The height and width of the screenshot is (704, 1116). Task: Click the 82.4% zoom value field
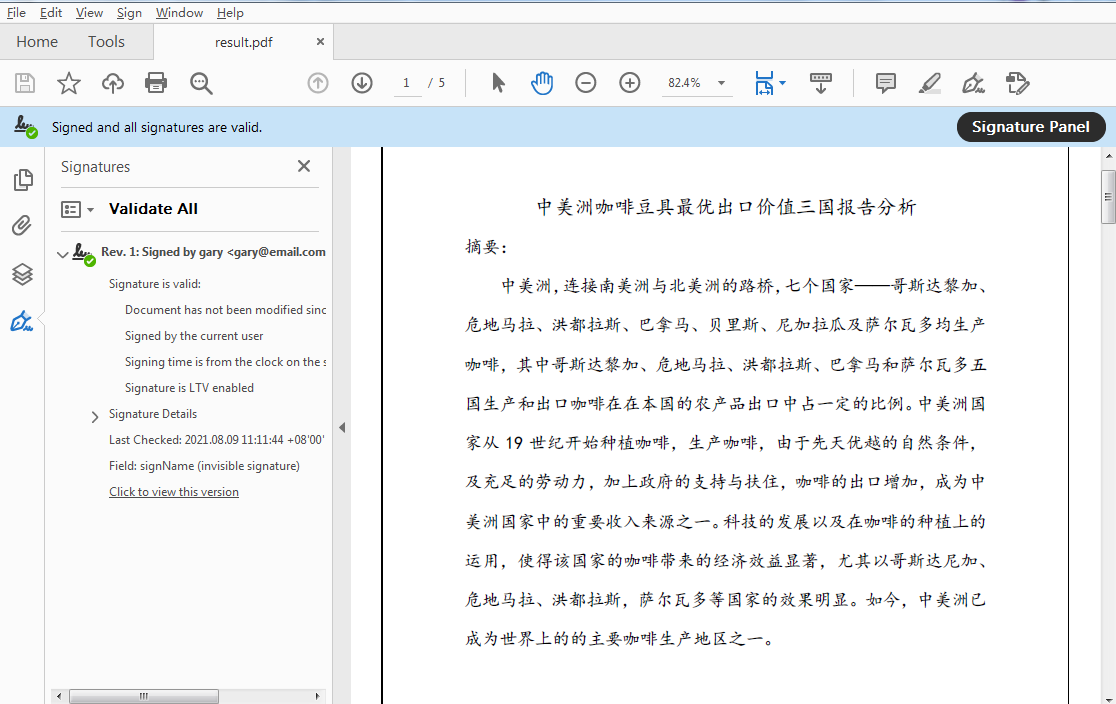click(685, 83)
